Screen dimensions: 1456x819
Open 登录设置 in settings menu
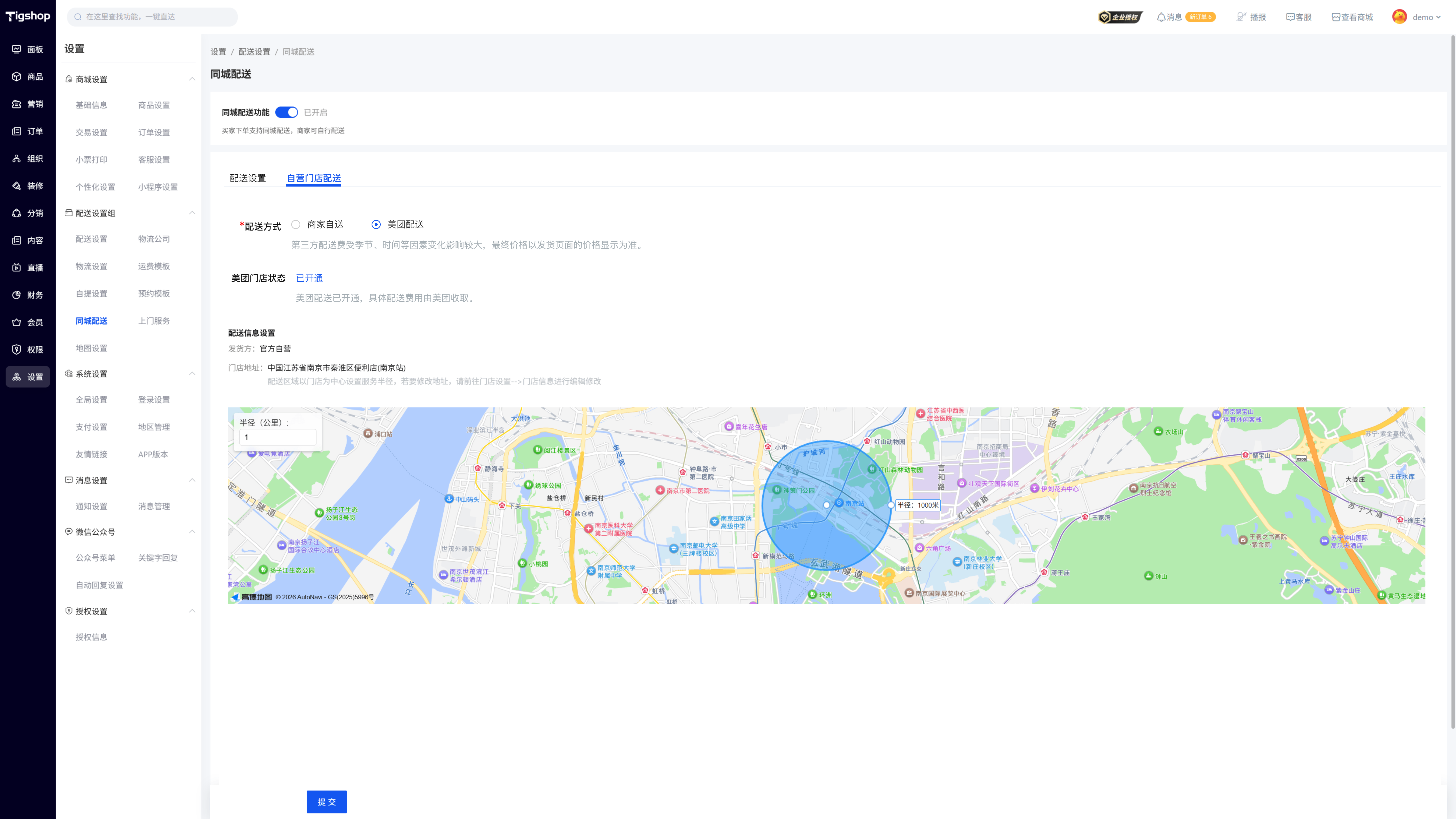[154, 400]
